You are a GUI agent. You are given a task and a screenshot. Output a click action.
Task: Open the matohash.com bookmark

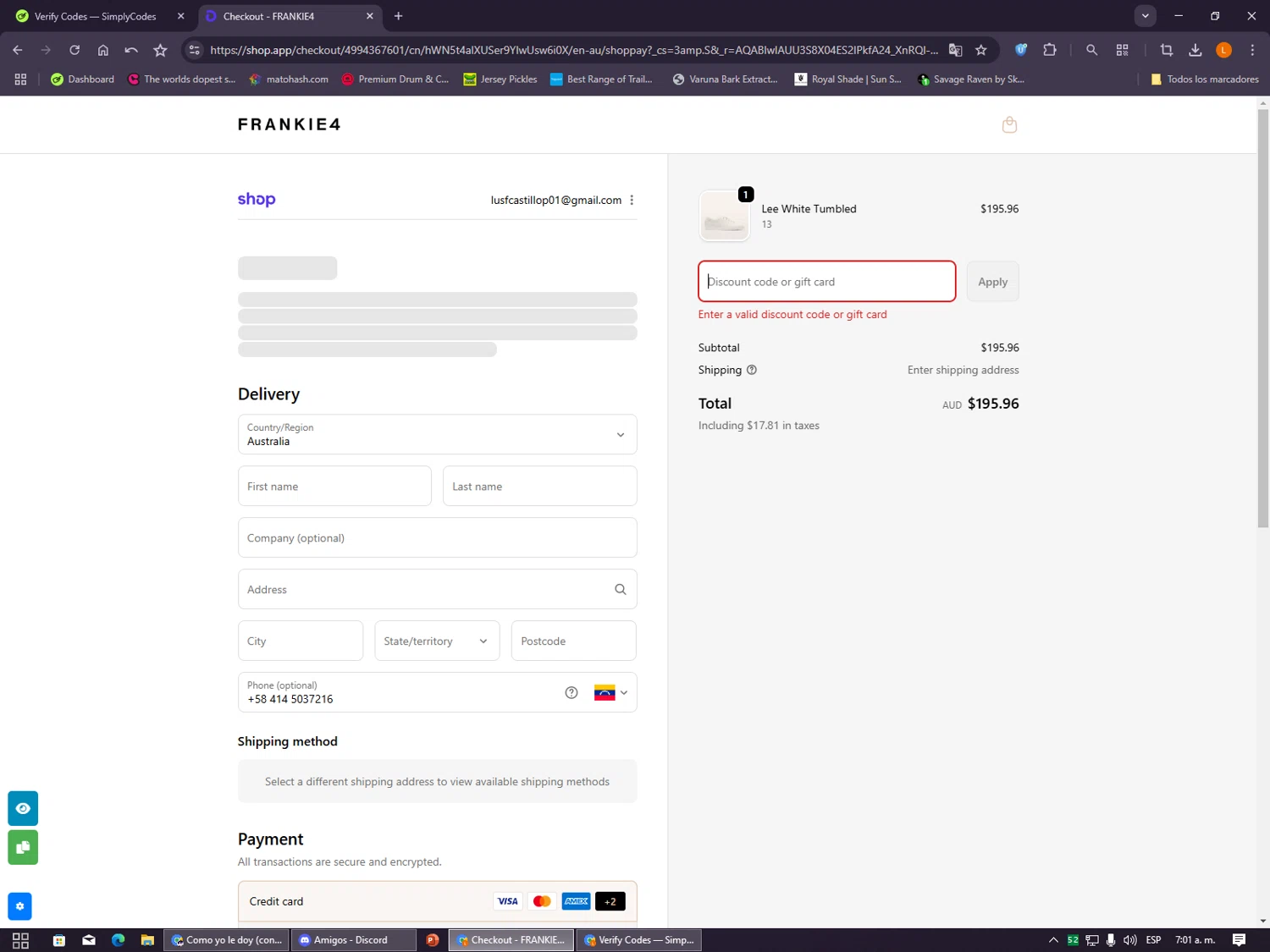pos(289,80)
